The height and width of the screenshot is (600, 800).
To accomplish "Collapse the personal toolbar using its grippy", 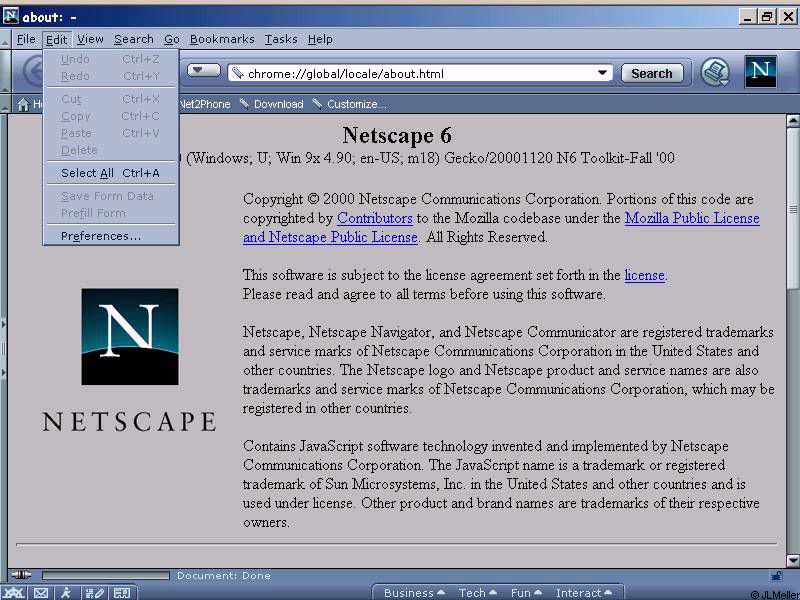I will coord(5,104).
